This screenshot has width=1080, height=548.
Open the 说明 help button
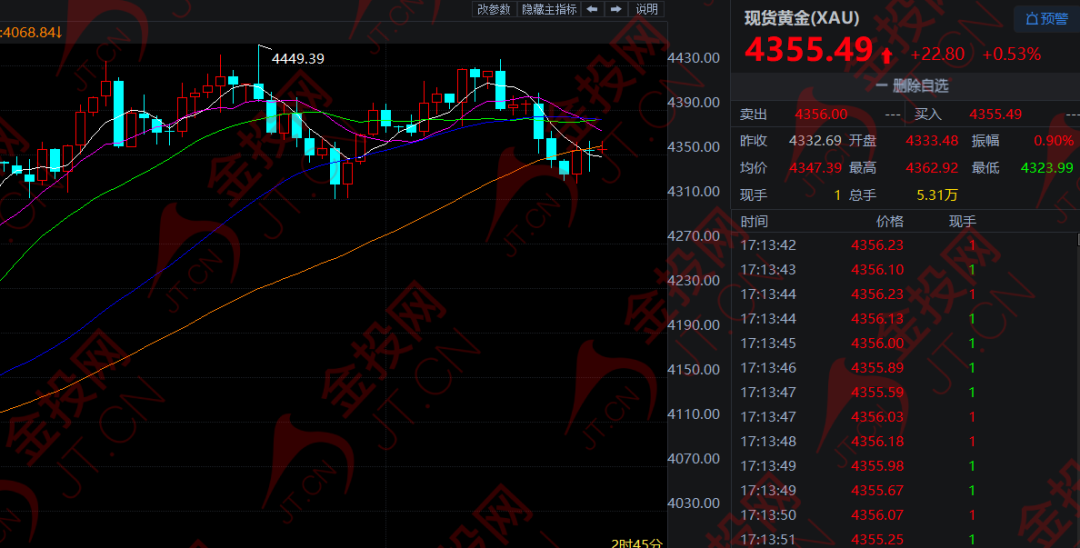click(x=647, y=9)
